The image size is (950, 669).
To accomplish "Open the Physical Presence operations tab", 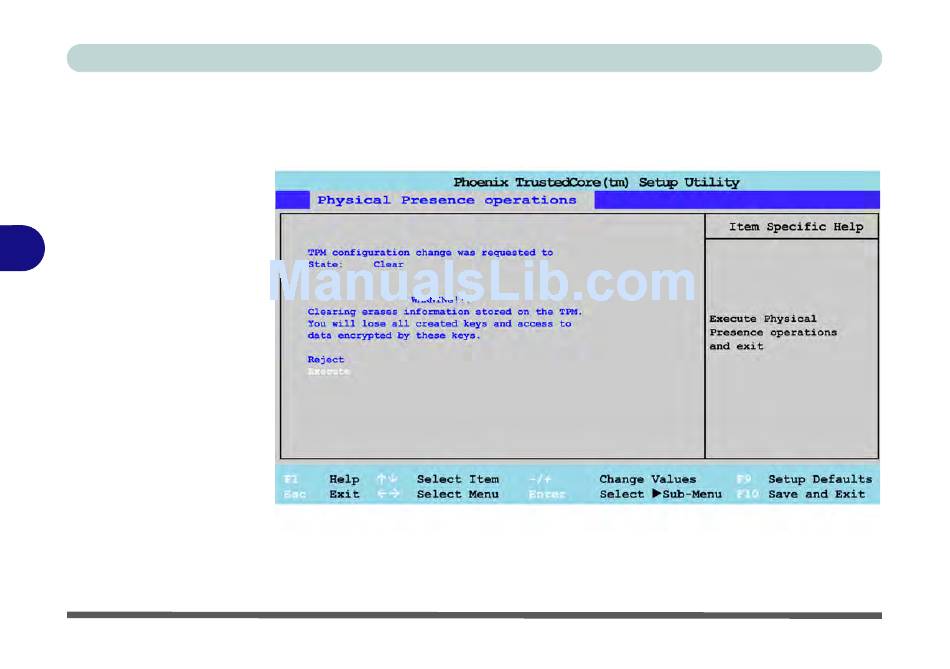I will 447,200.
